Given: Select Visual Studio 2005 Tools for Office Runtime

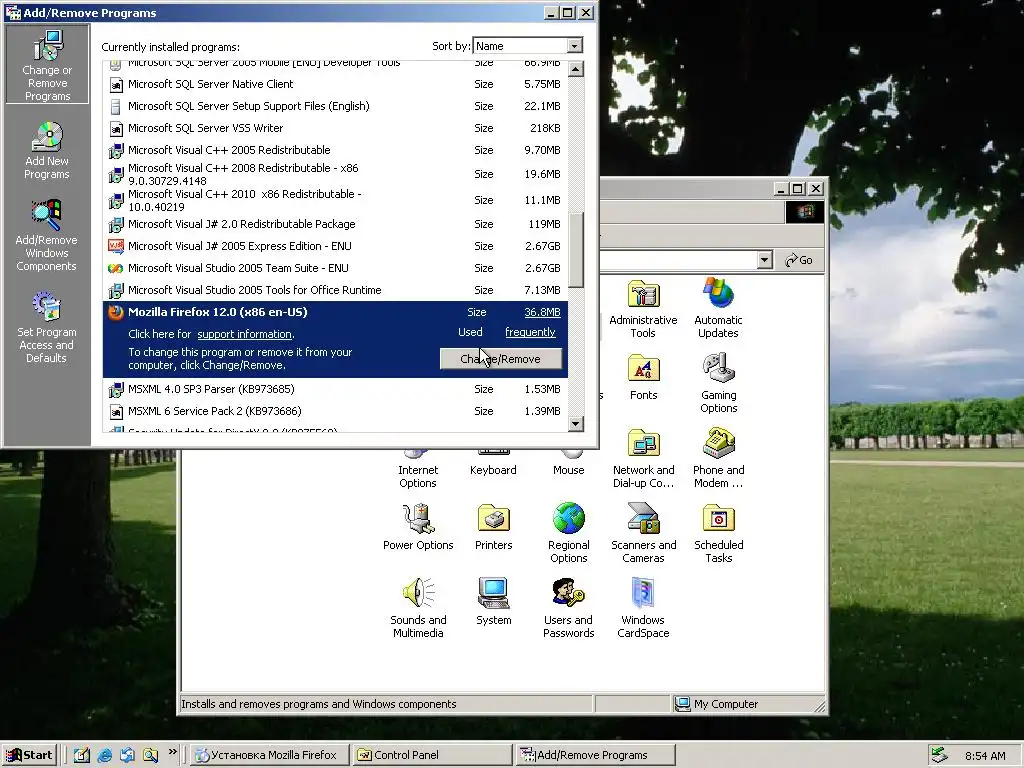Looking at the screenshot, I should pos(335,290).
